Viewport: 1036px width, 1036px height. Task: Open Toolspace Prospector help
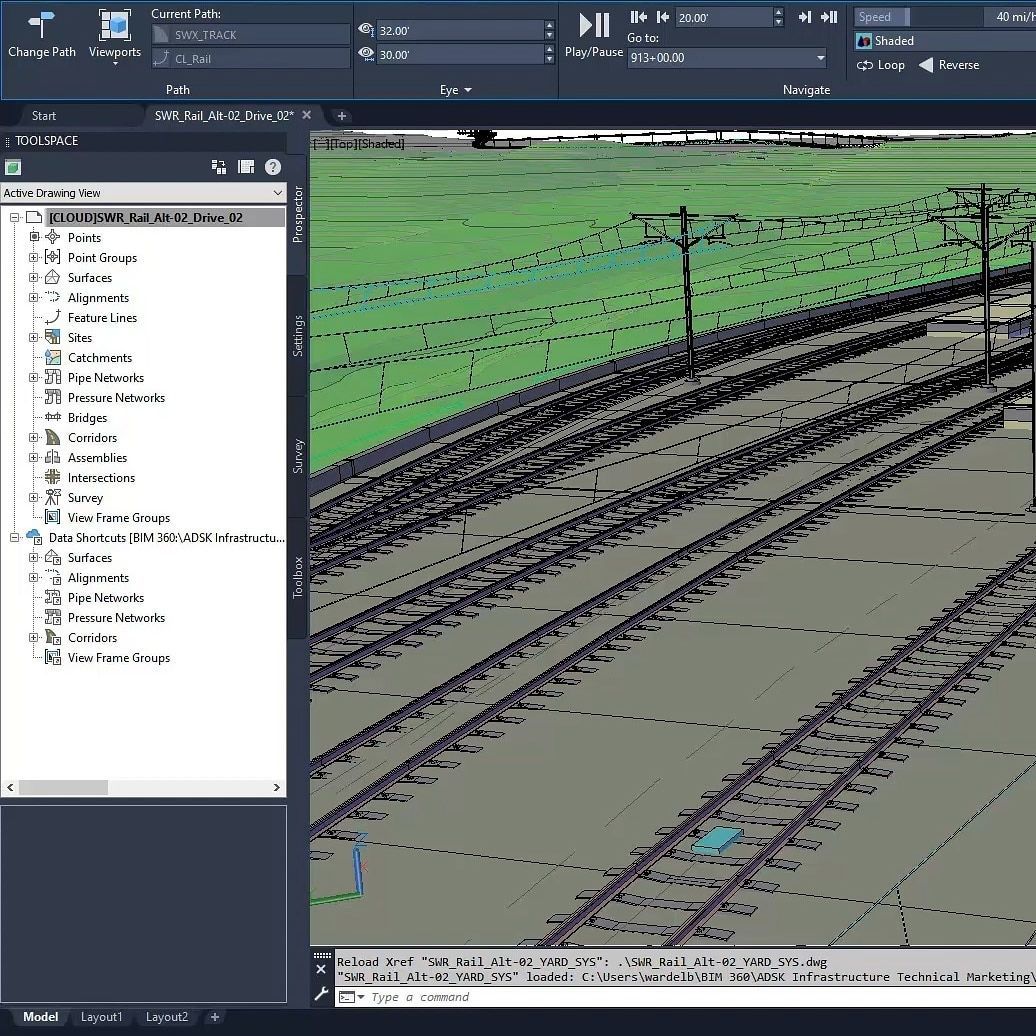tap(272, 167)
